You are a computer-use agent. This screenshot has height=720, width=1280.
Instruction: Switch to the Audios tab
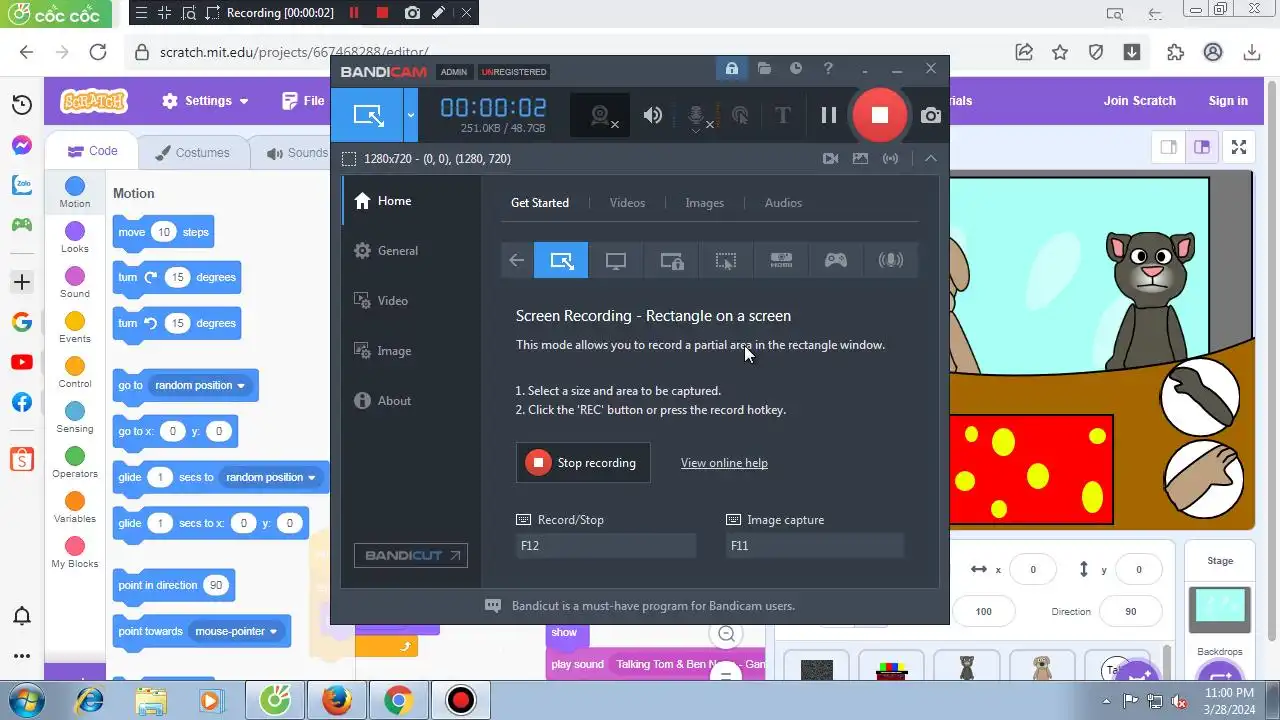tap(783, 203)
